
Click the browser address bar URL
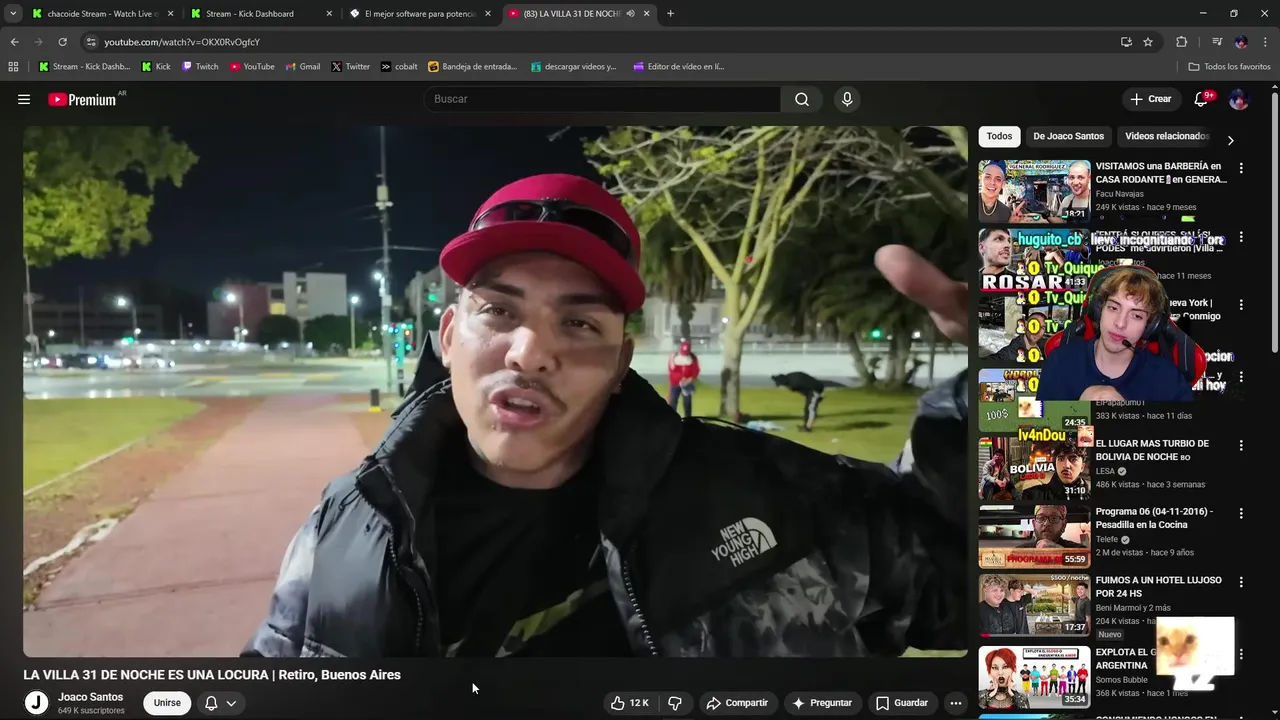[x=182, y=42]
